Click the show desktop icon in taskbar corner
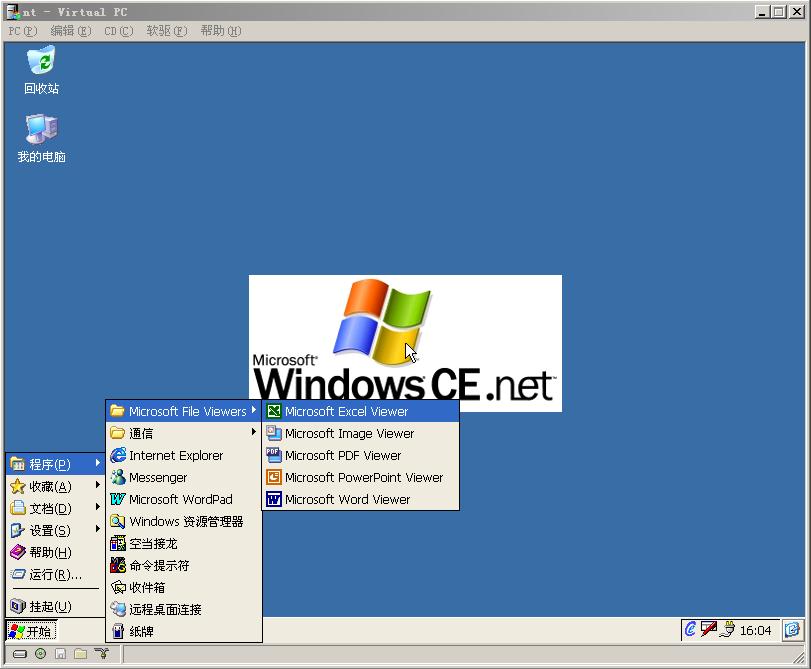Viewport: 811px width, 669px height. [x=792, y=630]
